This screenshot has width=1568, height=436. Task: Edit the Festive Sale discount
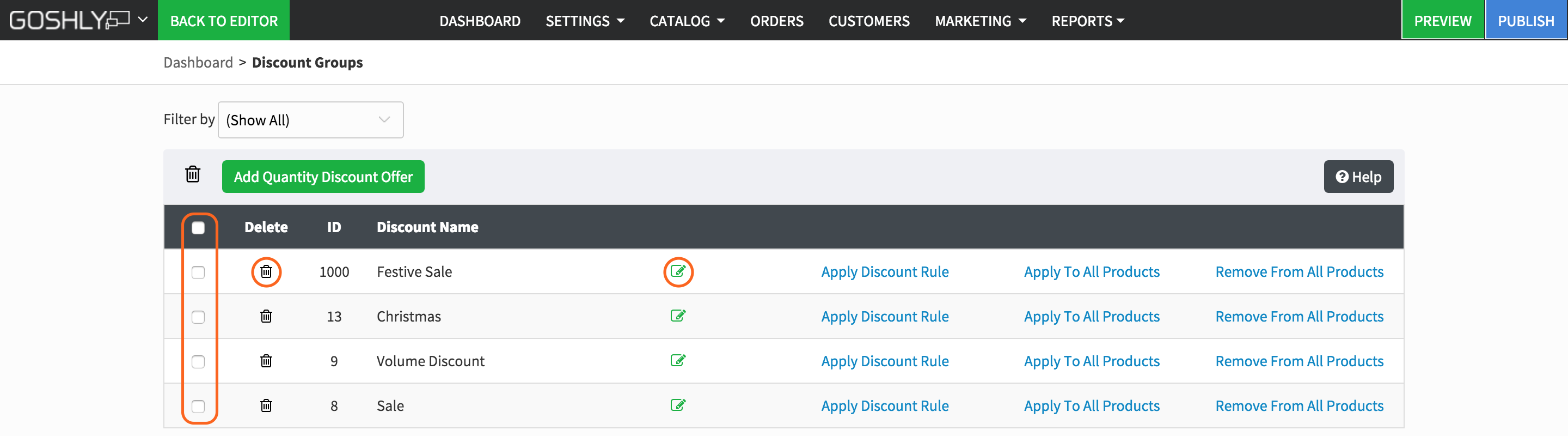click(677, 271)
